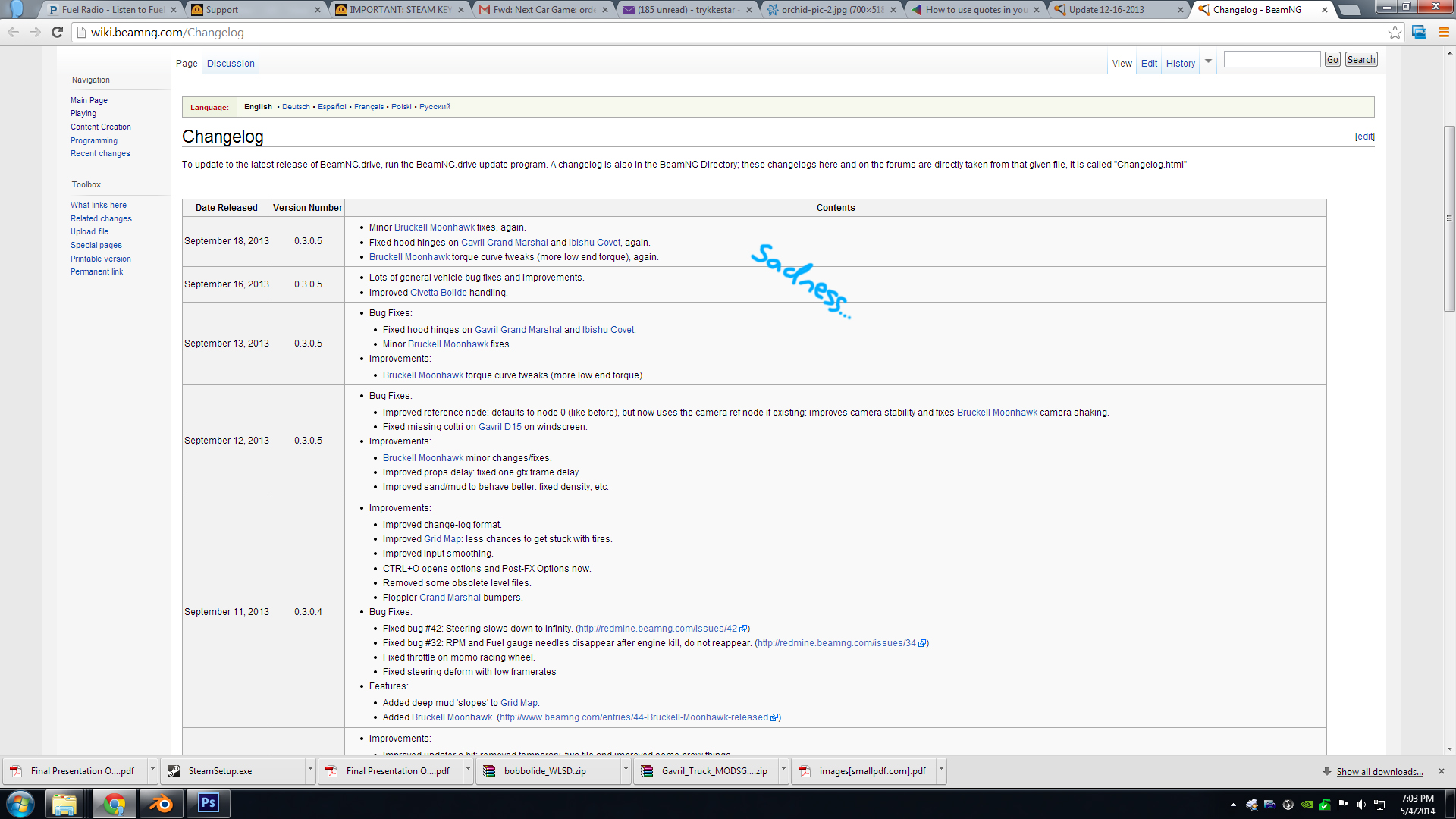Open new tab button
1456x819 pixels.
1348,10
